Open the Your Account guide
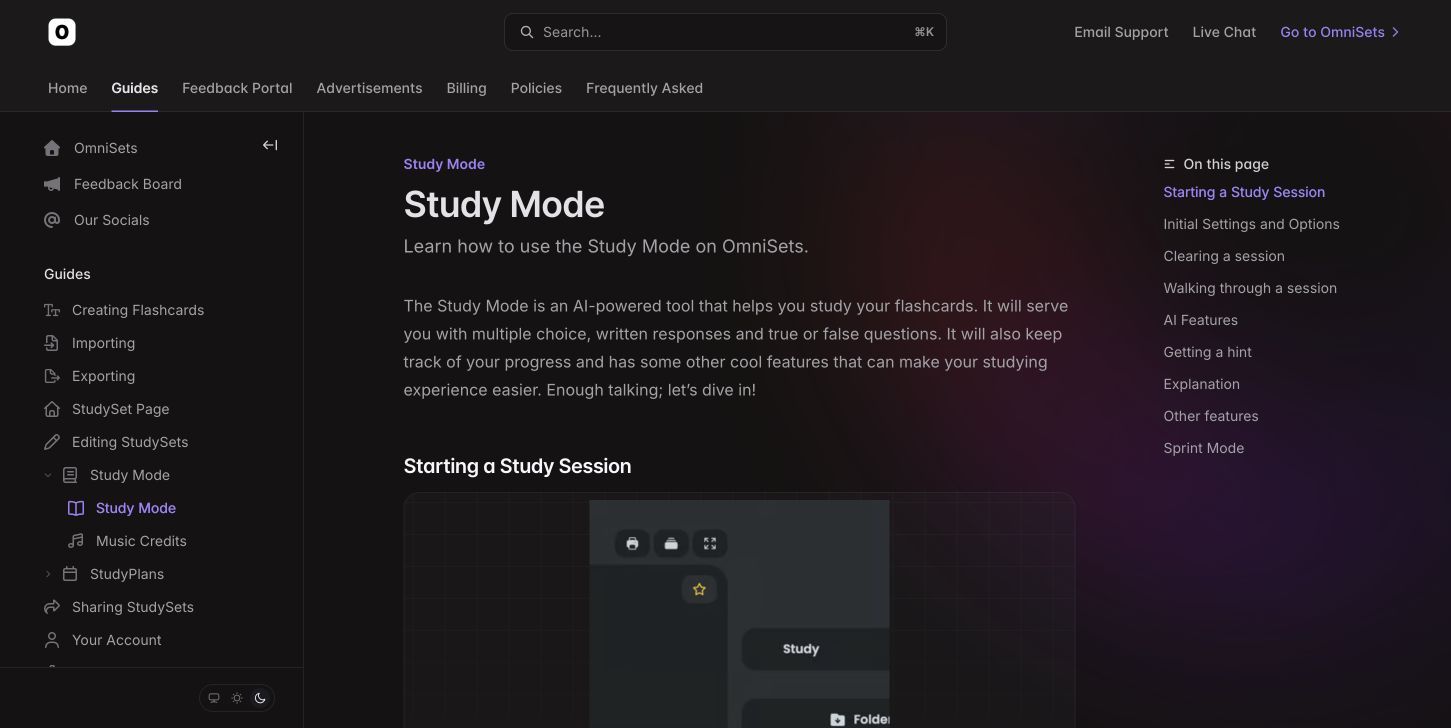 coord(117,640)
